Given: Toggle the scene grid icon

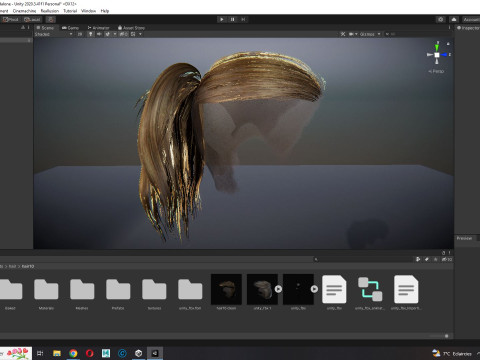Looking at the screenshot, I should coord(133,34).
